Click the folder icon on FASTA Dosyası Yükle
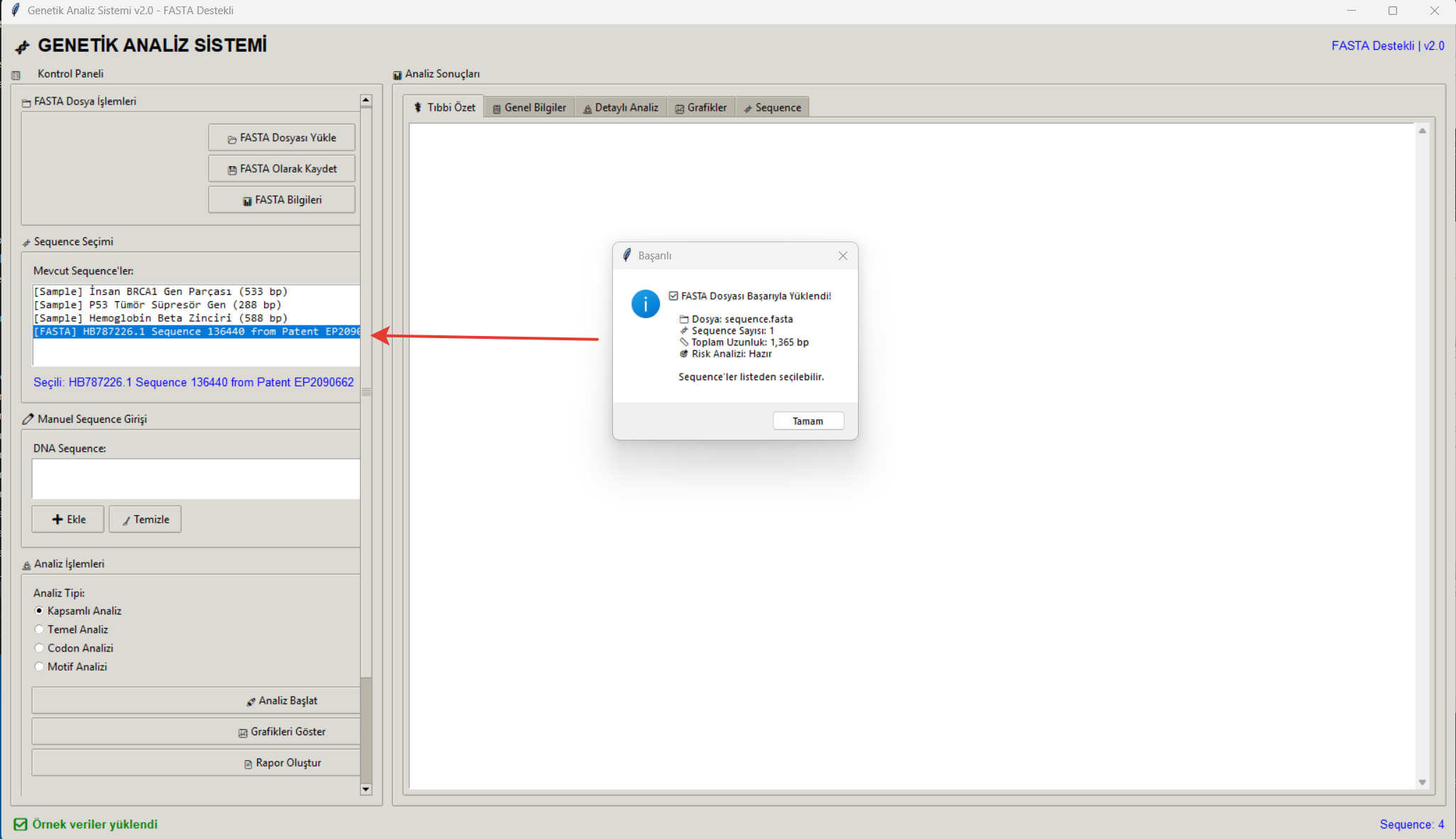 click(x=232, y=139)
